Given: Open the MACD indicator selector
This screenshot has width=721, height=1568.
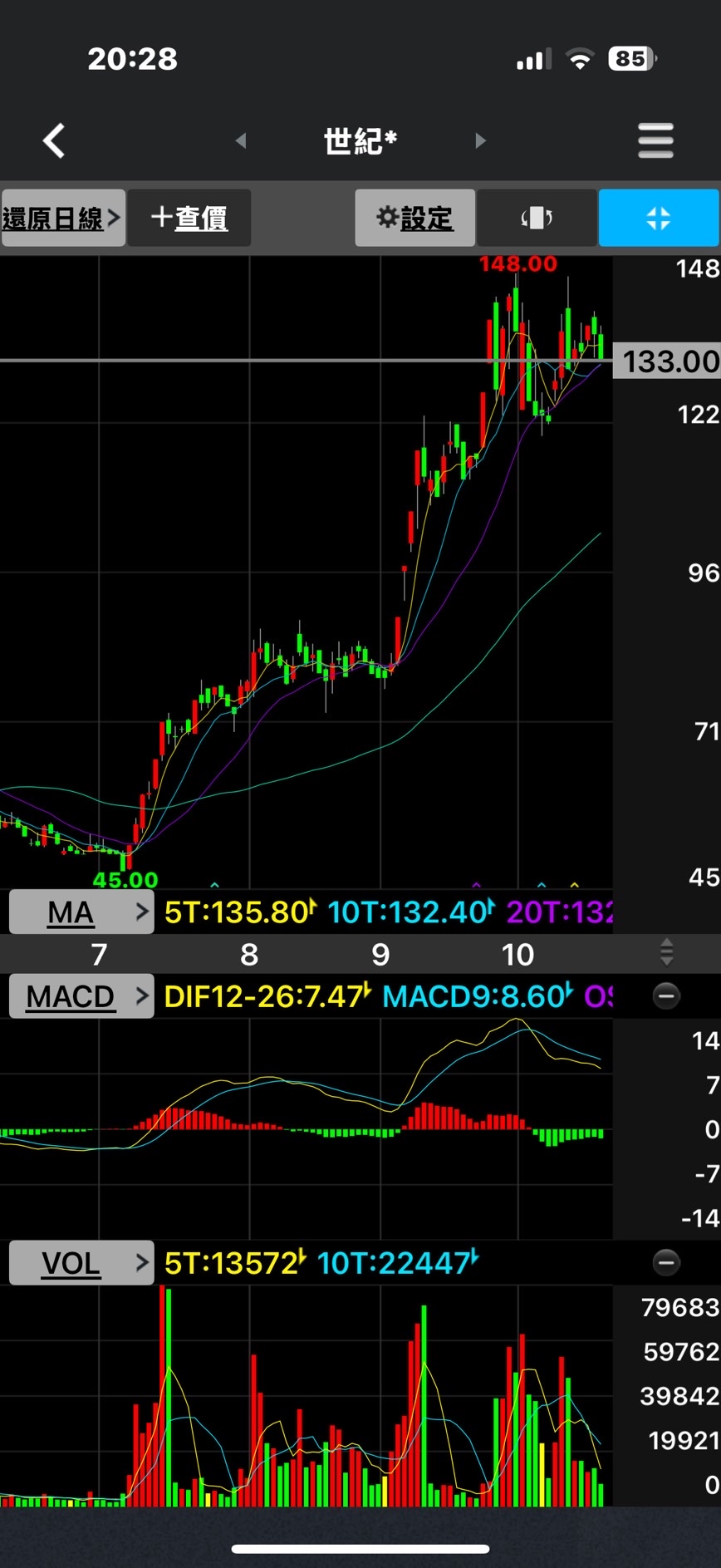Looking at the screenshot, I should pyautogui.click(x=81, y=995).
